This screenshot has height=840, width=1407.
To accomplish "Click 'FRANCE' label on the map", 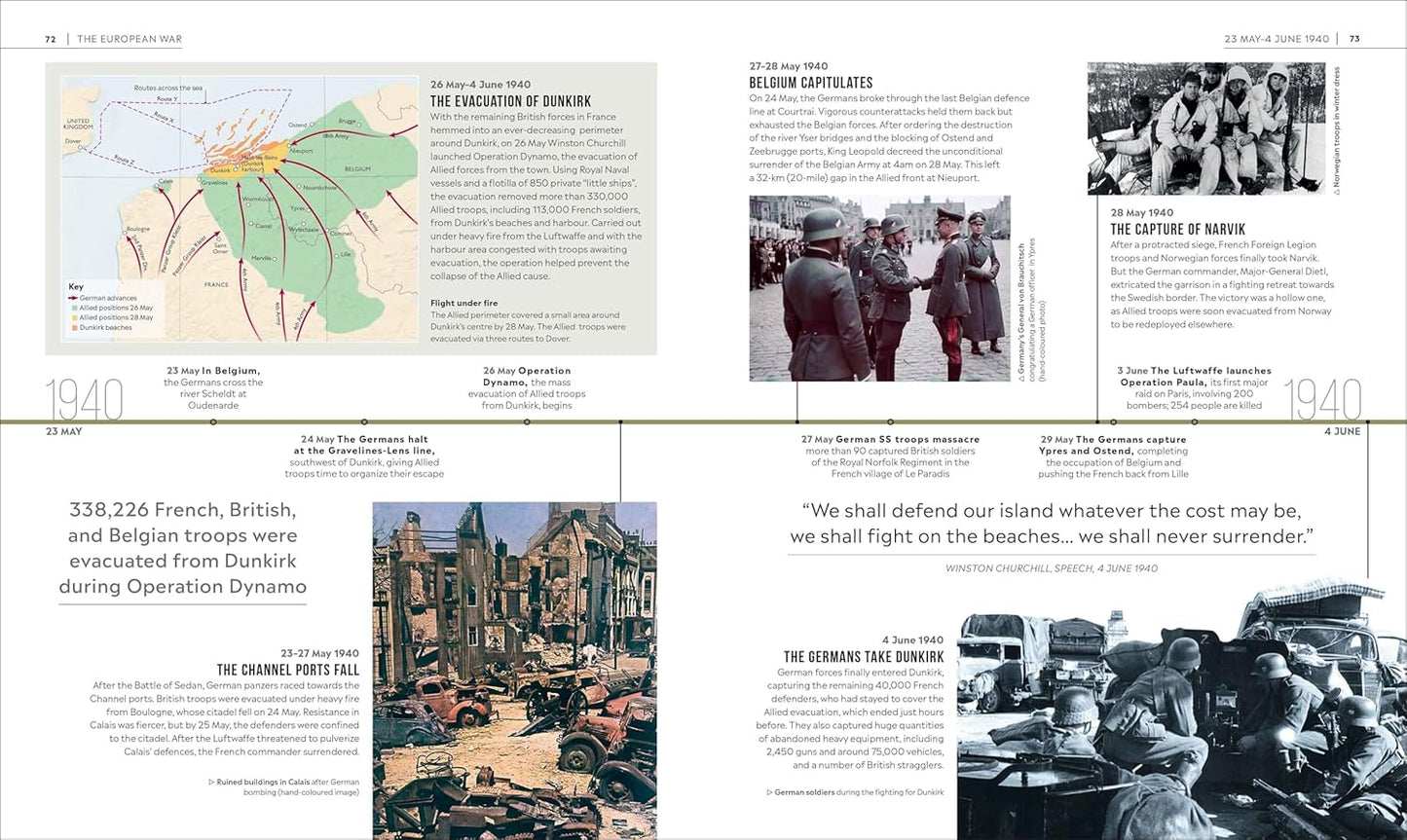I will click(x=217, y=284).
